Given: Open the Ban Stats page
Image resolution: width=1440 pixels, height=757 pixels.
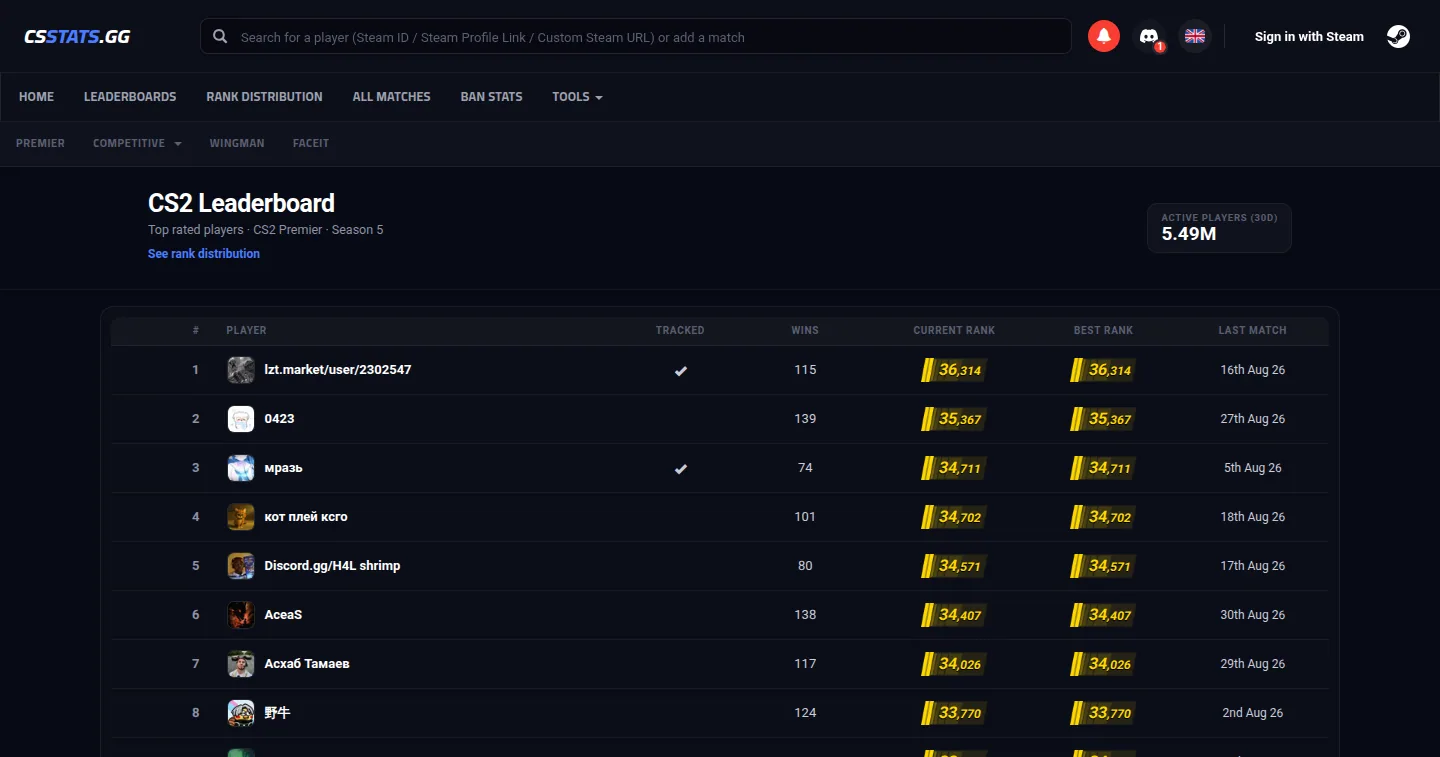Looking at the screenshot, I should click(491, 97).
